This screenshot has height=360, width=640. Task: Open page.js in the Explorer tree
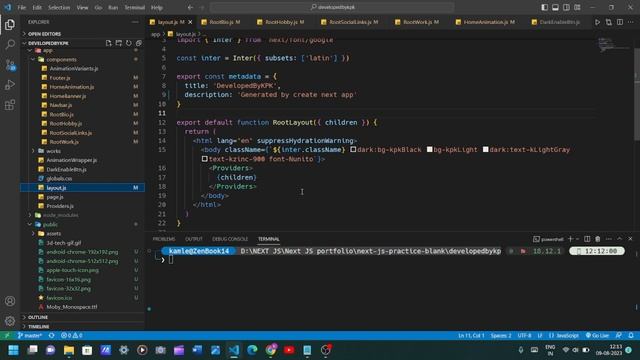(x=55, y=197)
